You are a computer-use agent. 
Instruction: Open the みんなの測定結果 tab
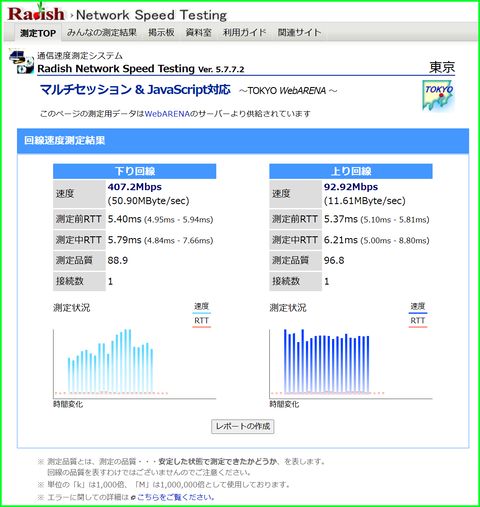click(x=102, y=32)
